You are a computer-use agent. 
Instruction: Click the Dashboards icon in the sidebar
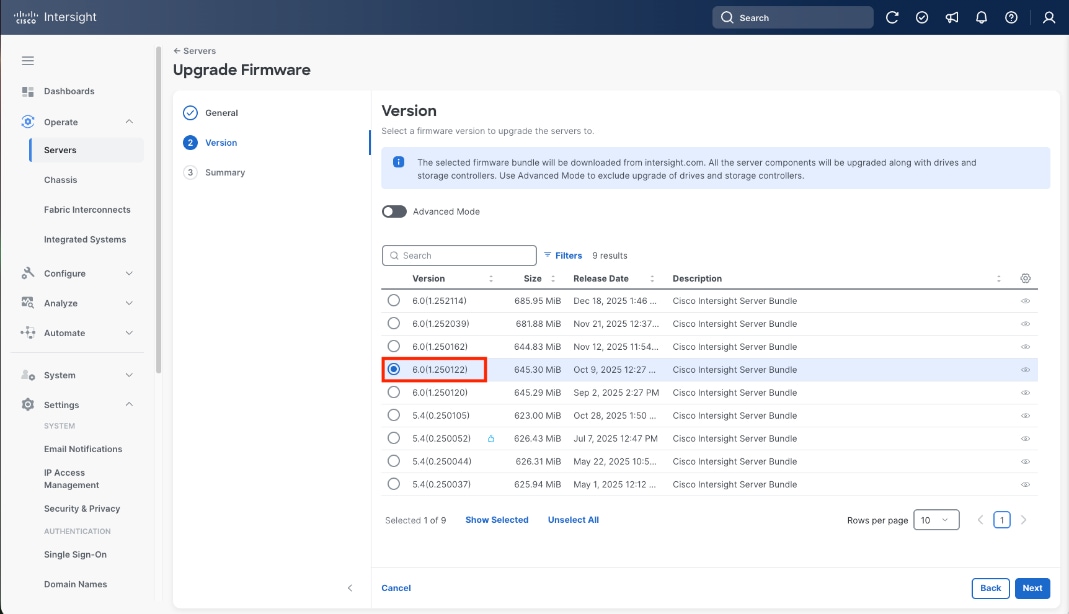coord(27,91)
